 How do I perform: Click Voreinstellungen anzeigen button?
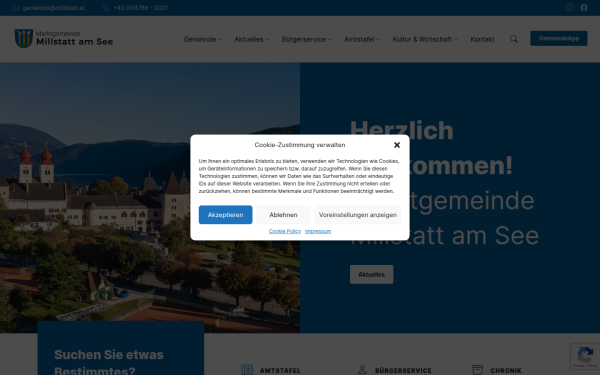click(x=358, y=215)
